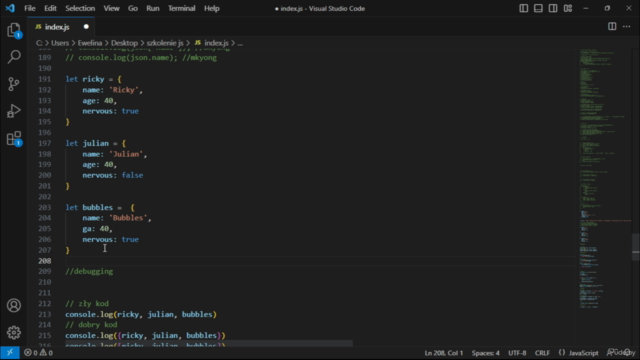
Task: Open the Go menu
Action: coord(133,8)
